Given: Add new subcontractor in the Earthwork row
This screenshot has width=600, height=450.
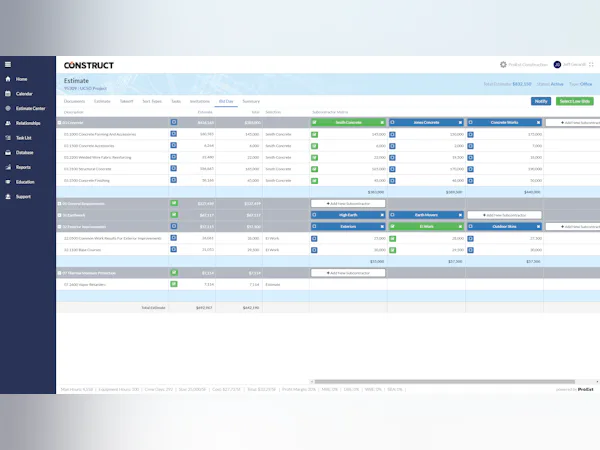Looking at the screenshot, I should coord(504,215).
